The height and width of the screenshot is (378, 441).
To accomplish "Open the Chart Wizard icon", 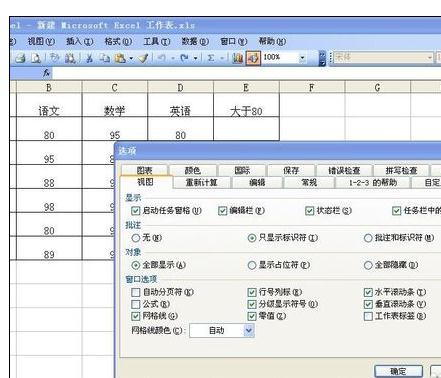I will click(x=238, y=58).
